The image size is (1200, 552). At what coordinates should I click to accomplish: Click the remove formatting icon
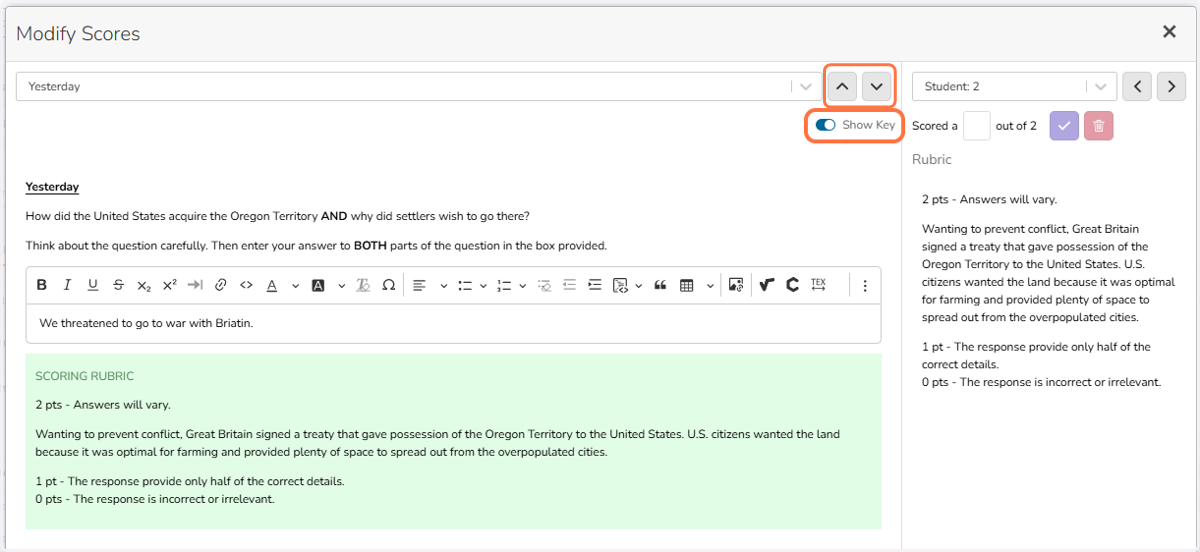pyautogui.click(x=363, y=285)
